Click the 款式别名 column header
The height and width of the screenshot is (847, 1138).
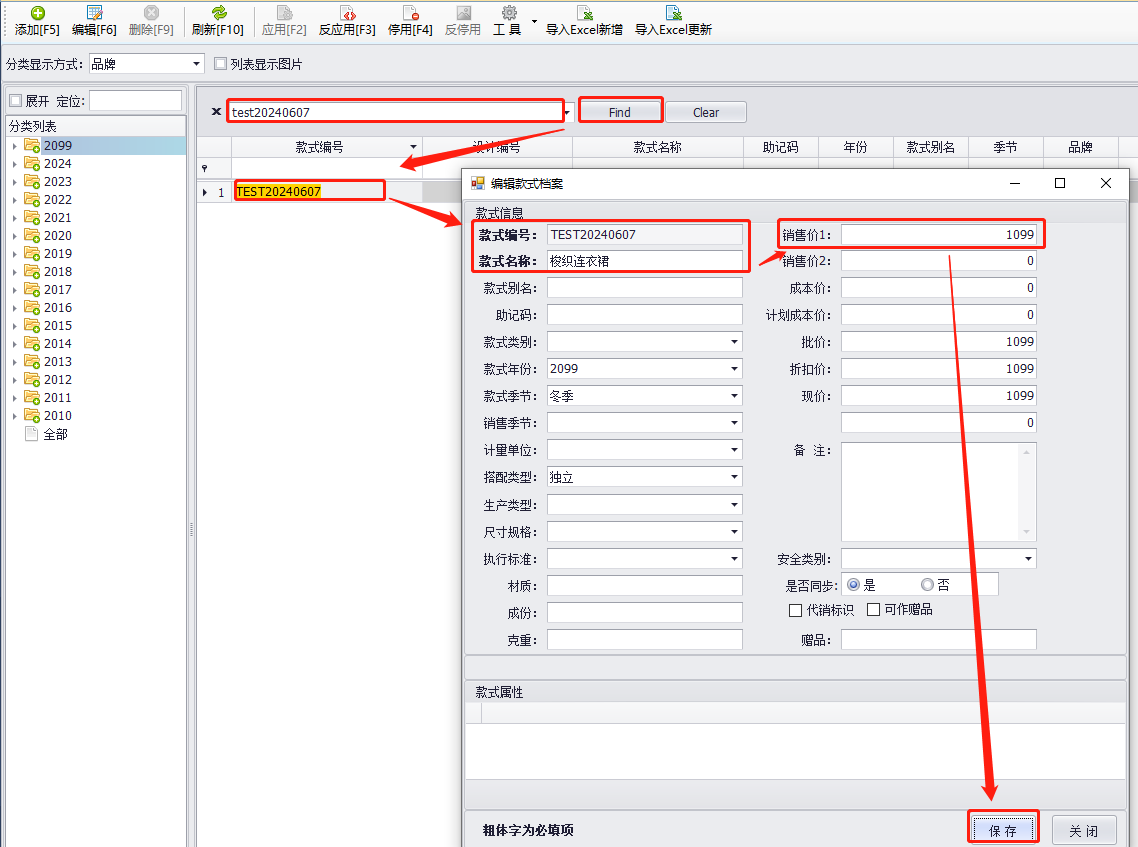tap(930, 147)
